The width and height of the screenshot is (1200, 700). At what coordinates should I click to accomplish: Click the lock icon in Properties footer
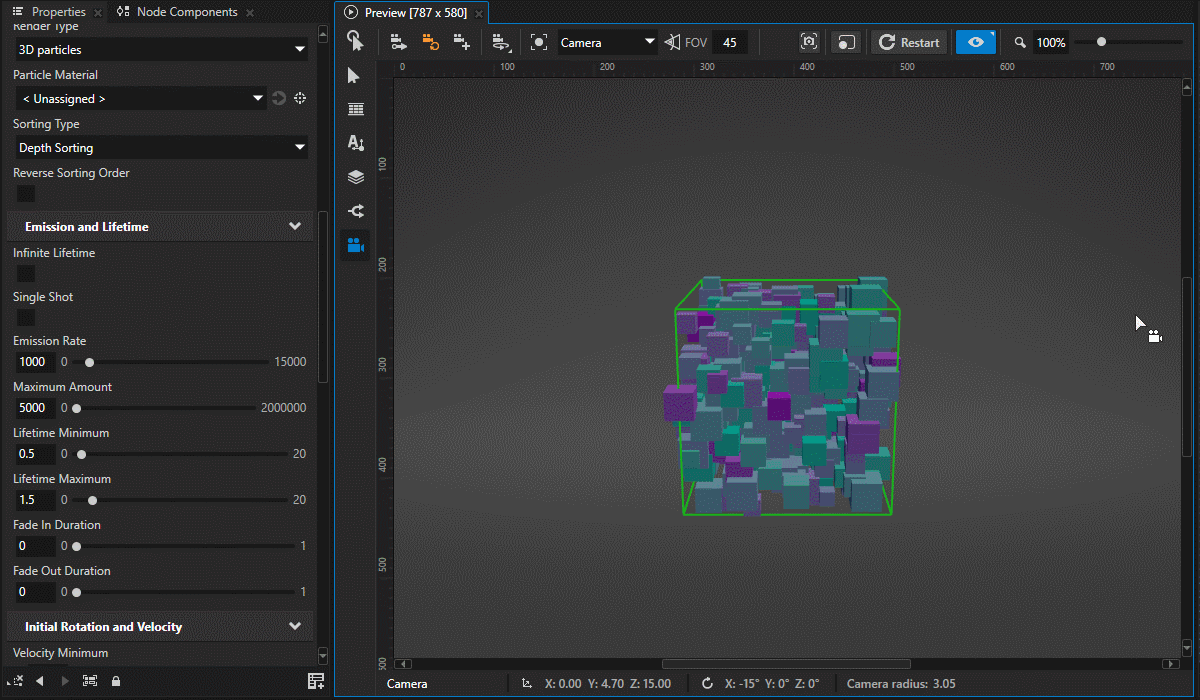click(x=116, y=681)
